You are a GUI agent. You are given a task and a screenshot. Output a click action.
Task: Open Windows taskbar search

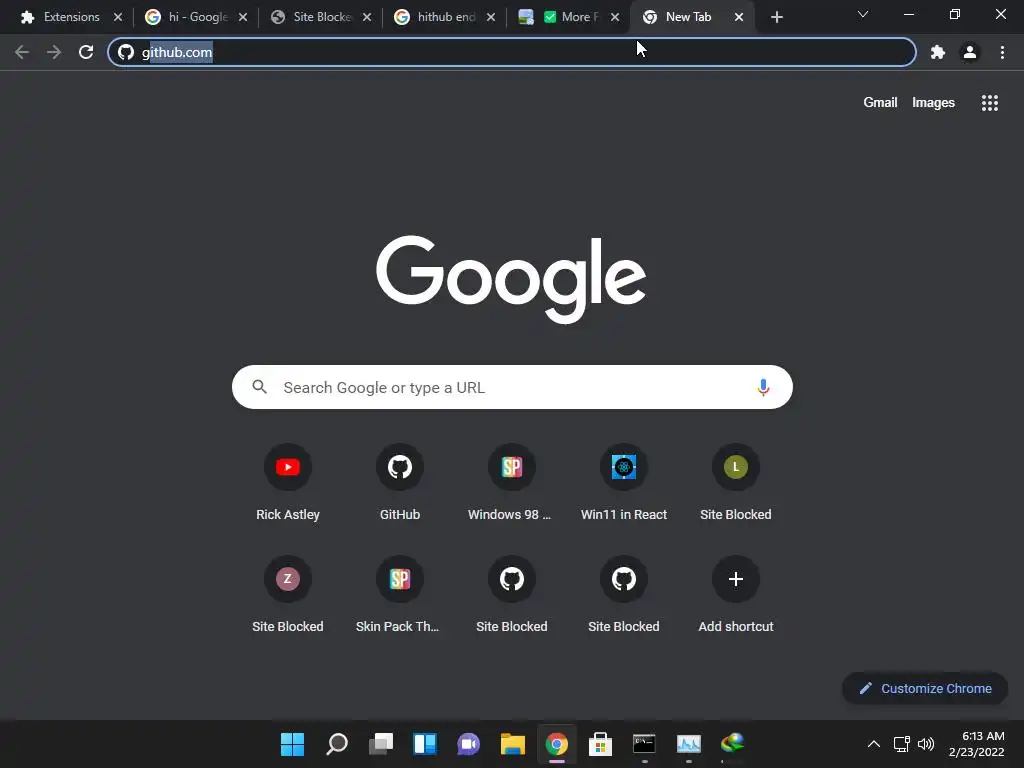point(337,744)
